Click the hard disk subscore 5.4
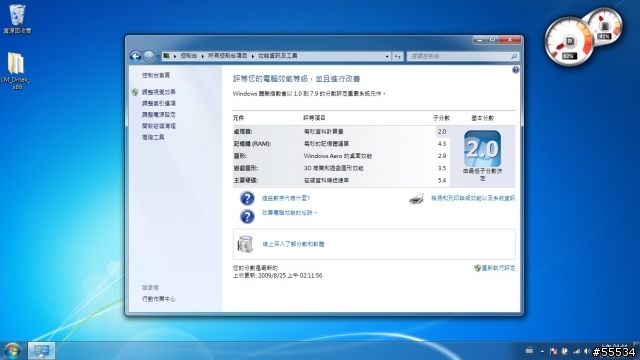The height and width of the screenshot is (360, 640). click(x=442, y=180)
